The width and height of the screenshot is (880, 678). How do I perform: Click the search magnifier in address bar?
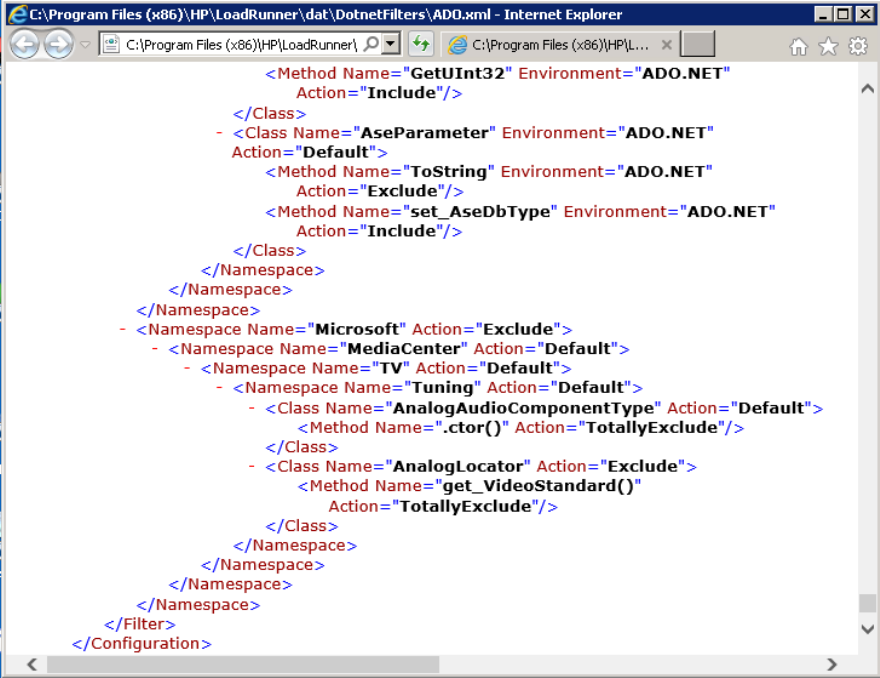click(x=371, y=44)
